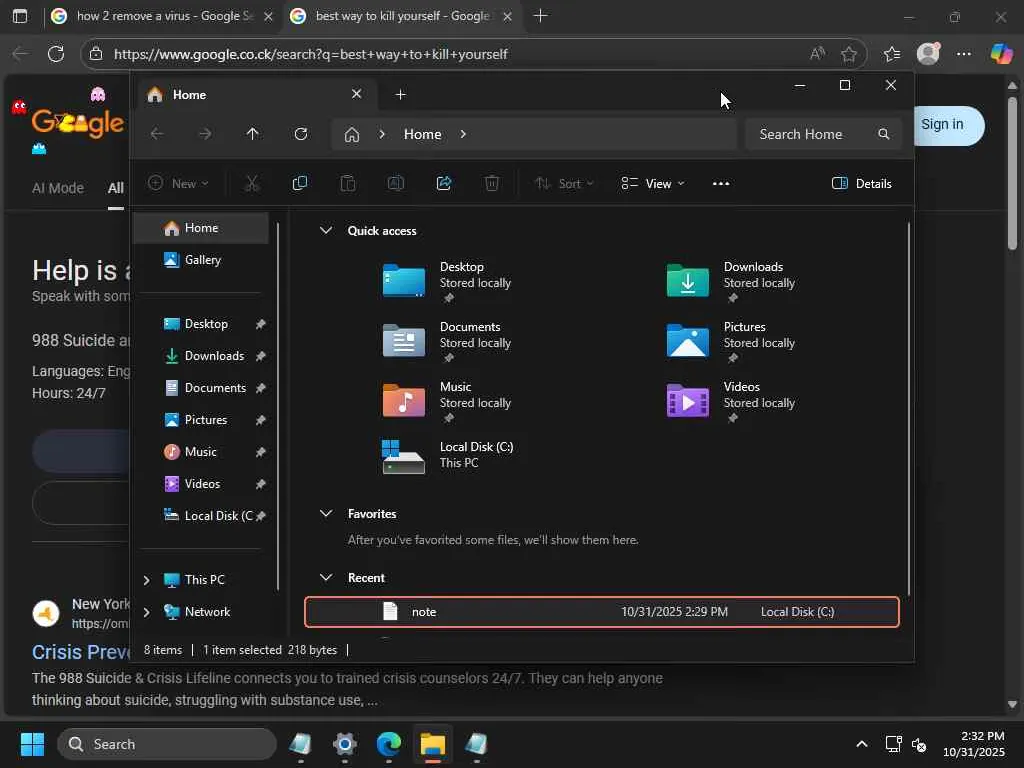1024x768 pixels.
Task: Expand the Network tree item
Action: (x=147, y=612)
